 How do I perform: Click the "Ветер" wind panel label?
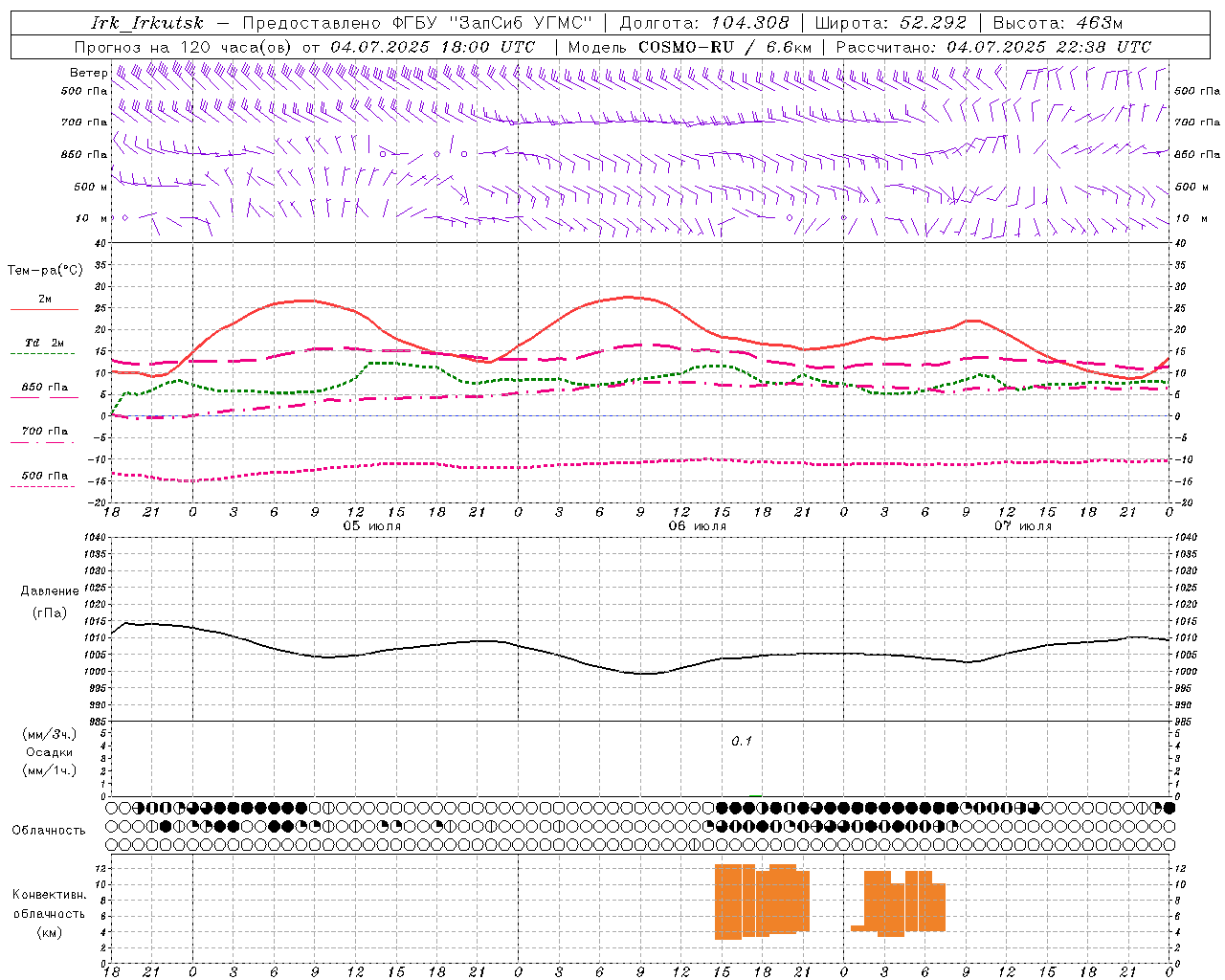coord(89,73)
